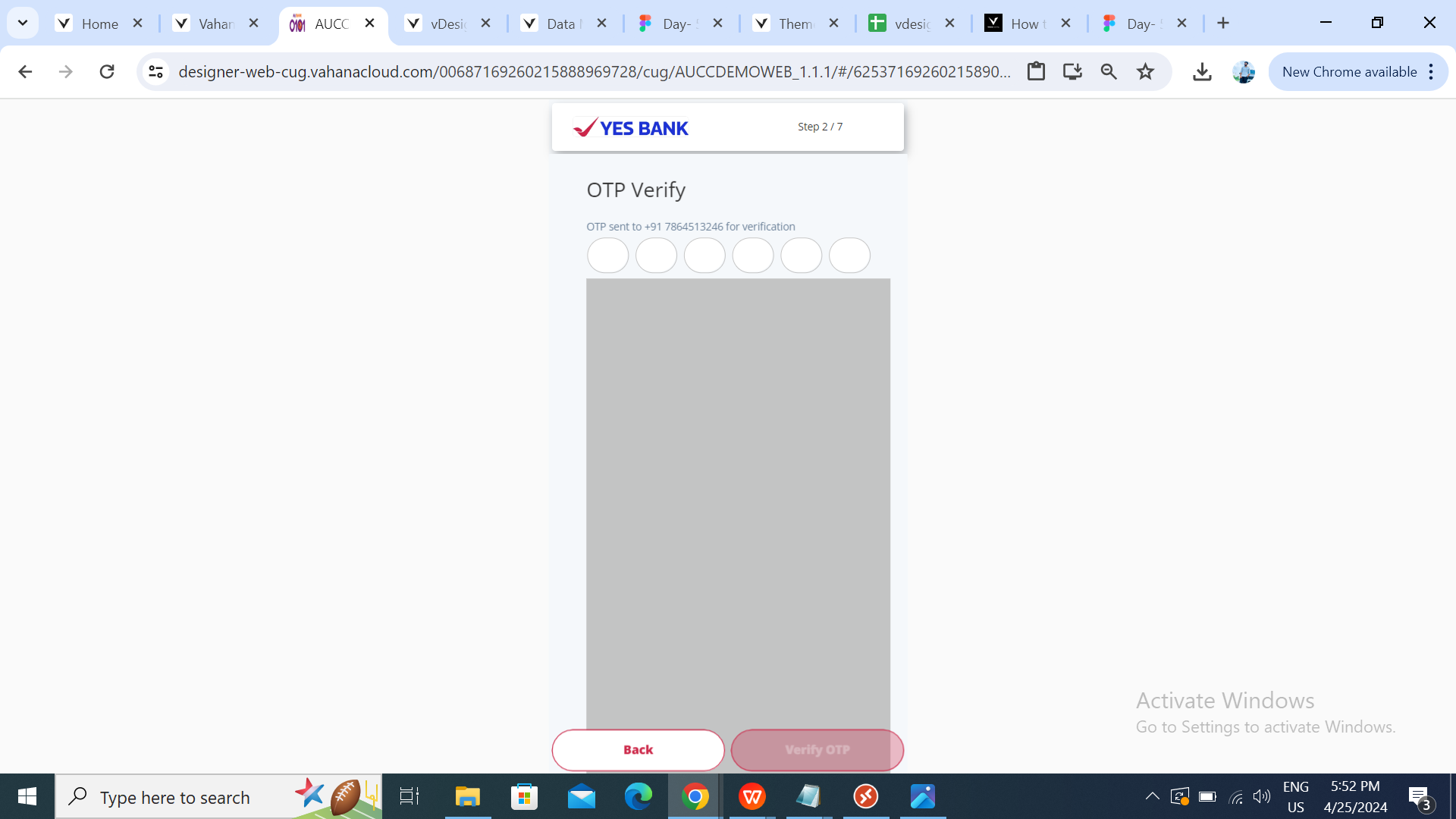The image size is (1456, 819).
Task: Click the clipboard icon in address bar
Action: tap(1036, 72)
